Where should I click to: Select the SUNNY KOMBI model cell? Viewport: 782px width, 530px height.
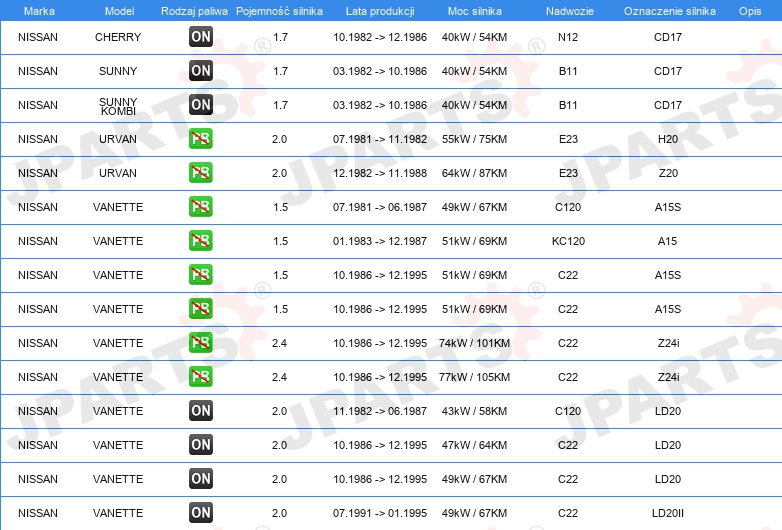118,106
